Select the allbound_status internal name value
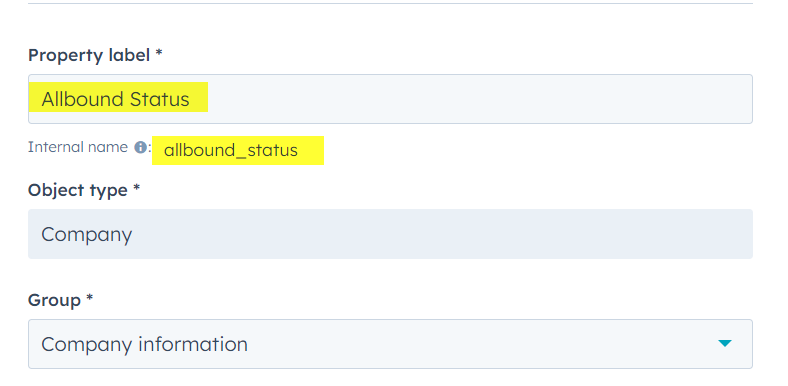This screenshot has height=386, width=788. coord(231,150)
